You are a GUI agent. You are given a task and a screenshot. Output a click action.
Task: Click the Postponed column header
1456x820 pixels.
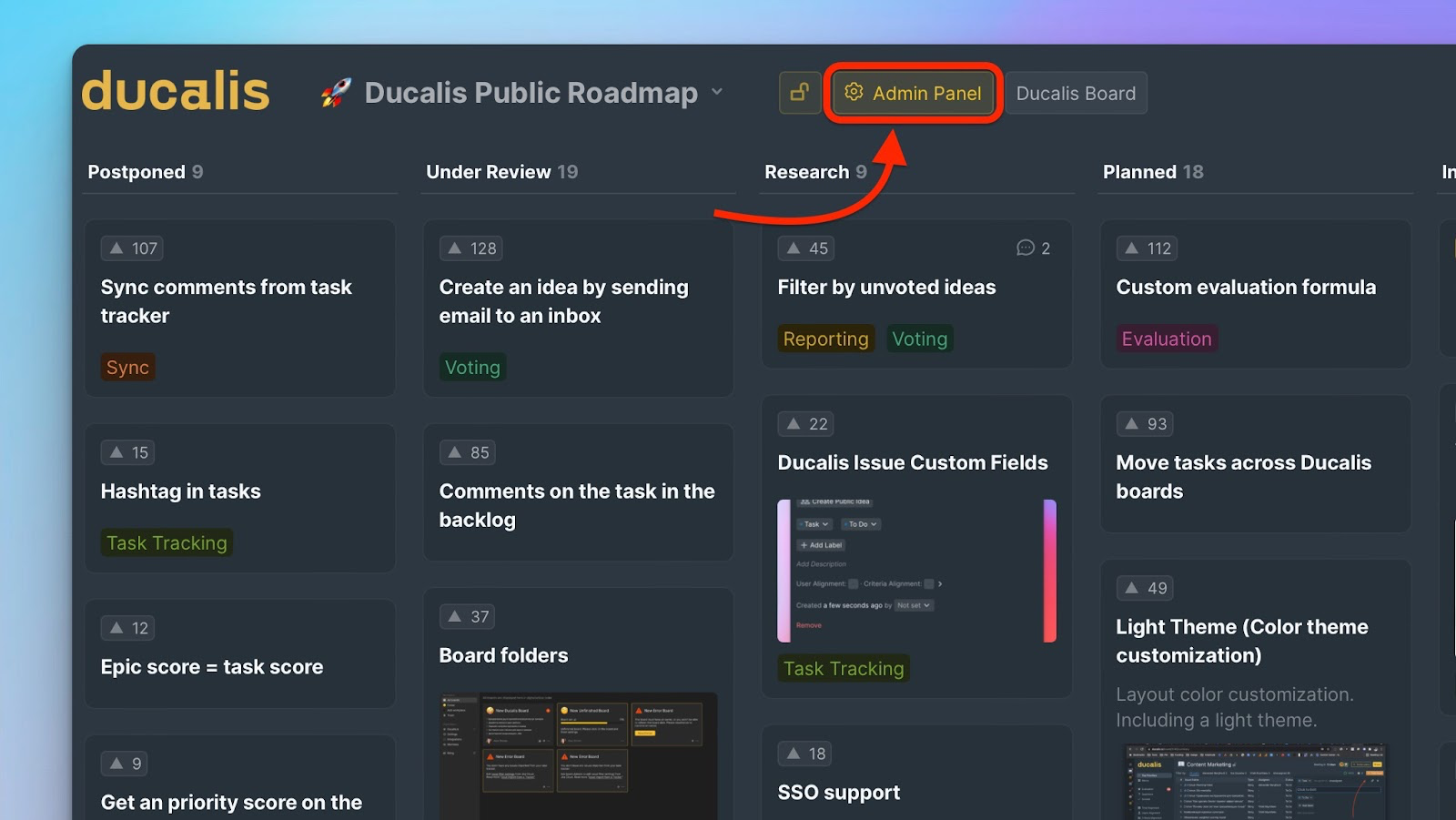pyautogui.click(x=136, y=172)
